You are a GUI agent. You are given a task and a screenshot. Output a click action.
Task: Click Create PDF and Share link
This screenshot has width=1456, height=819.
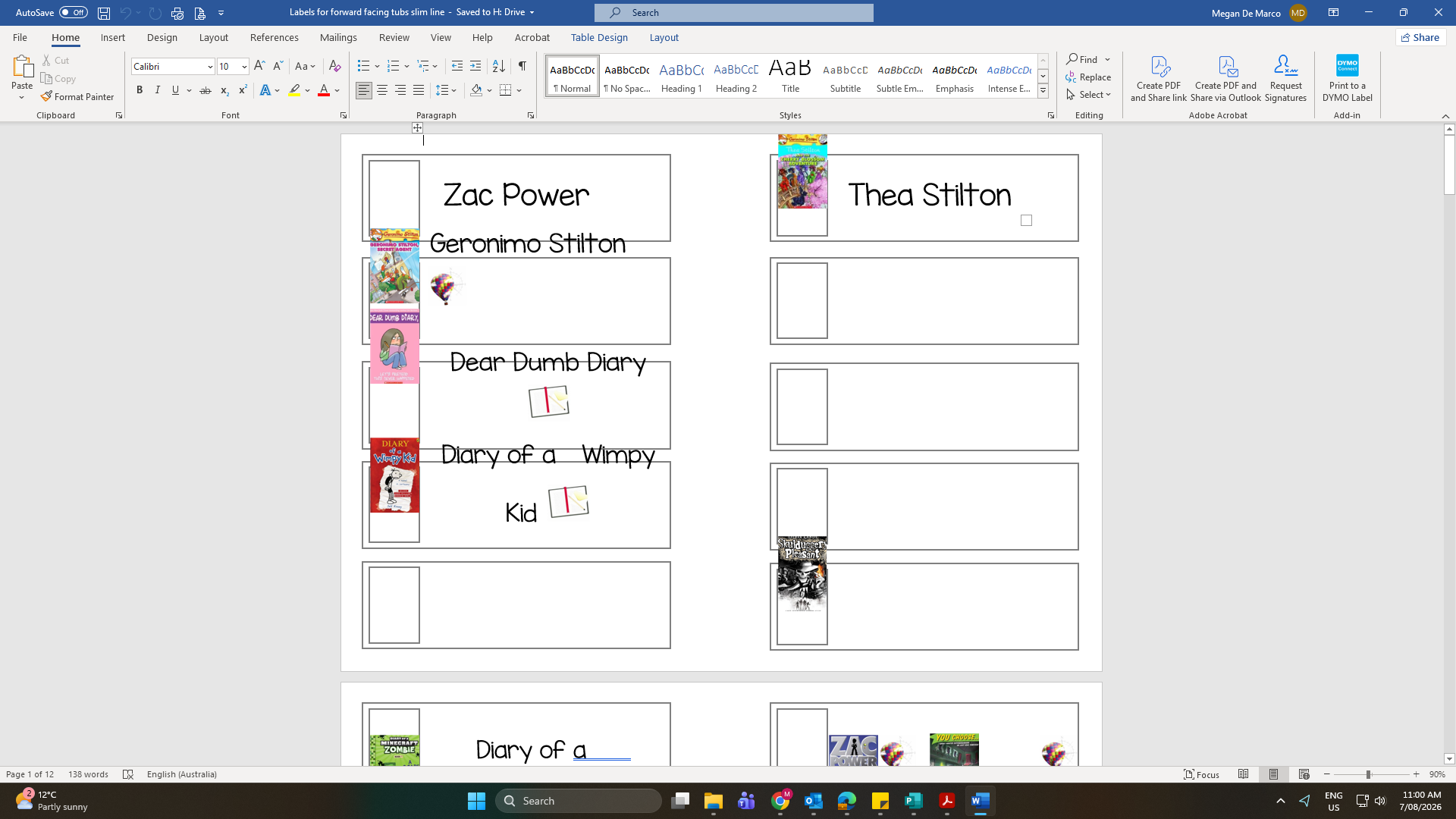1159,78
